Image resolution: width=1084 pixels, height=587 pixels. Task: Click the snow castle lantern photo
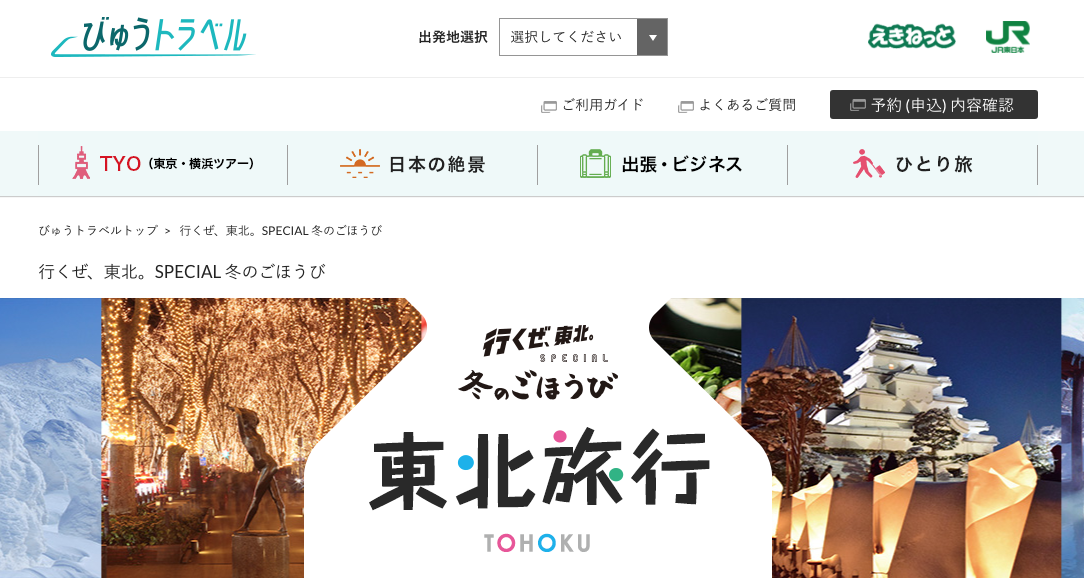[901, 438]
